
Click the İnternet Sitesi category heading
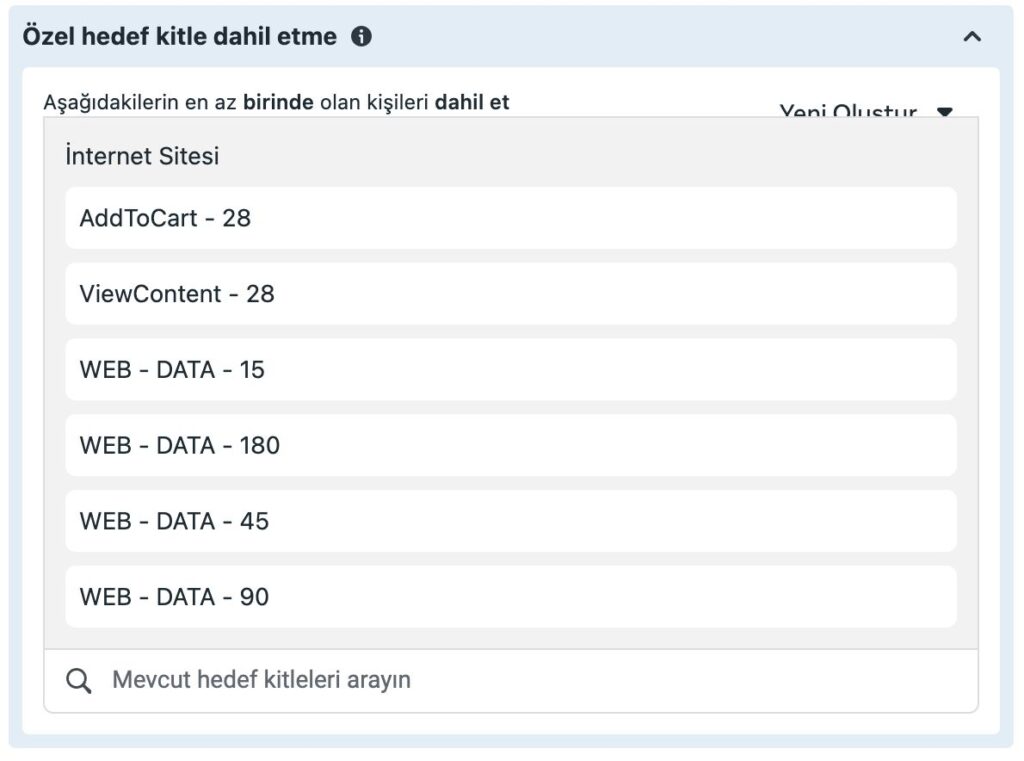coord(142,156)
